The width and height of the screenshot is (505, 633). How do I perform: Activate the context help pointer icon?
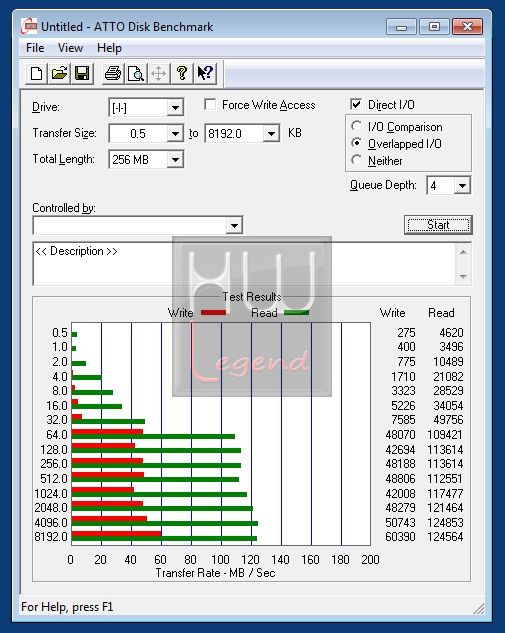click(205, 73)
